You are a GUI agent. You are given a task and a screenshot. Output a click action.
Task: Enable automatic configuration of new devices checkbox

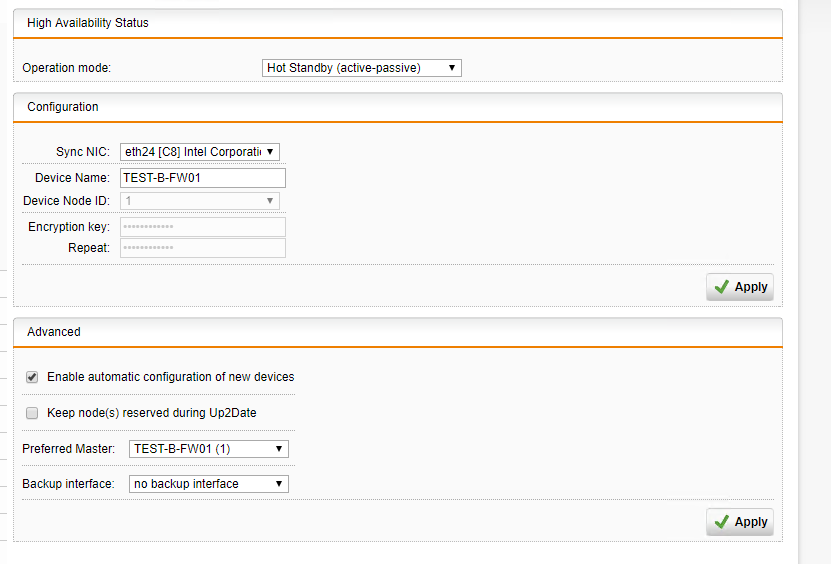tap(32, 377)
